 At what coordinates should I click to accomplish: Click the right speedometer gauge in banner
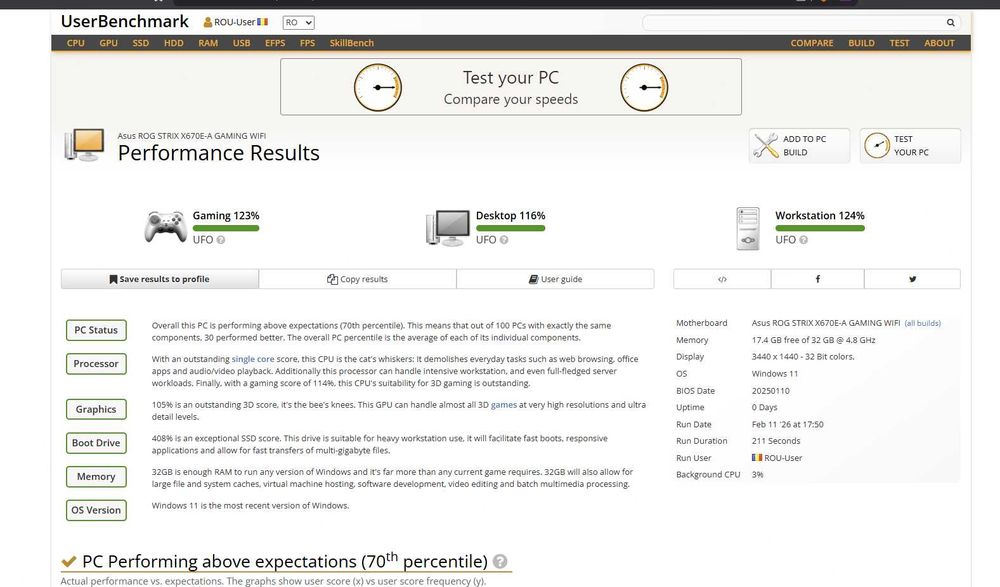644,87
